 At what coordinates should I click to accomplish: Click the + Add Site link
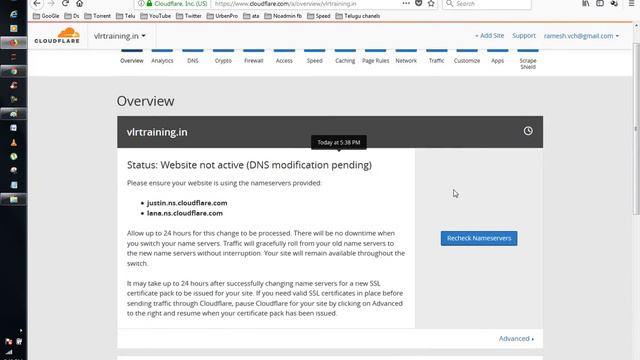click(489, 36)
